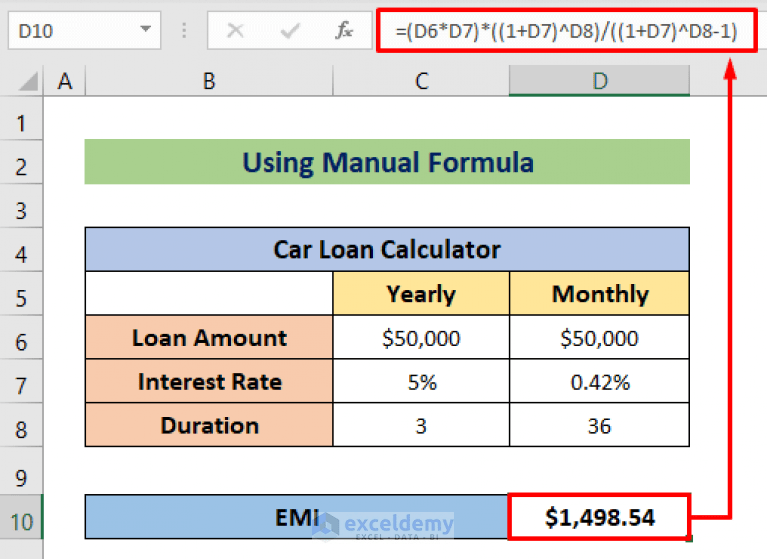Click the Enter checkmark formula icon
The image size is (767, 559).
pos(290,31)
